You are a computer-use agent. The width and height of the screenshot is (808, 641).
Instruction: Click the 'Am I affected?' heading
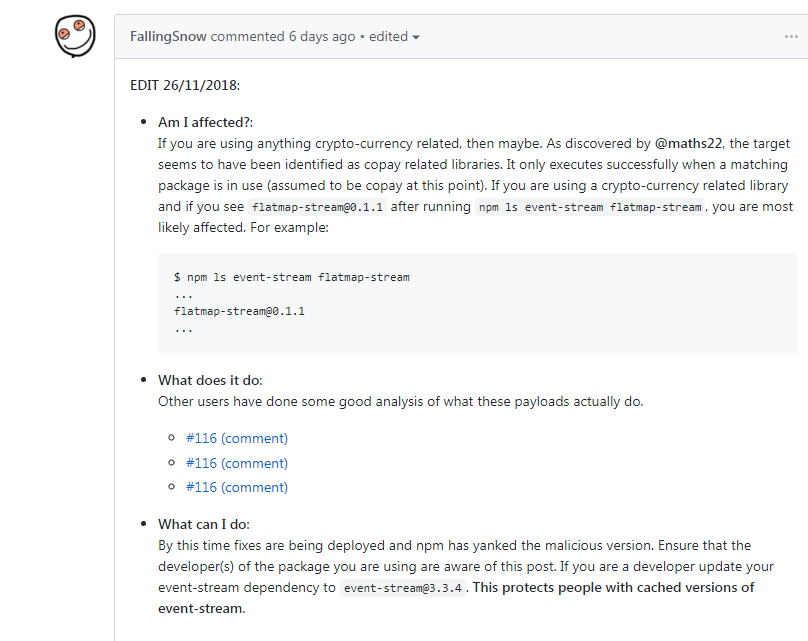click(x=205, y=122)
